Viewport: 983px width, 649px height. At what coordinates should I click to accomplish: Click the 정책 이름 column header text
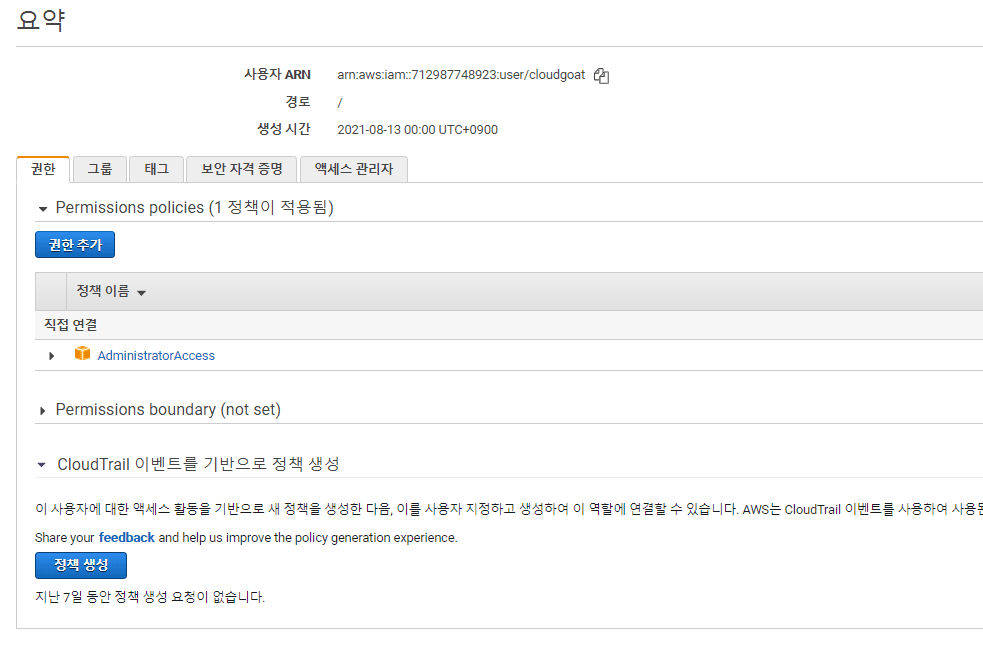click(x=103, y=291)
